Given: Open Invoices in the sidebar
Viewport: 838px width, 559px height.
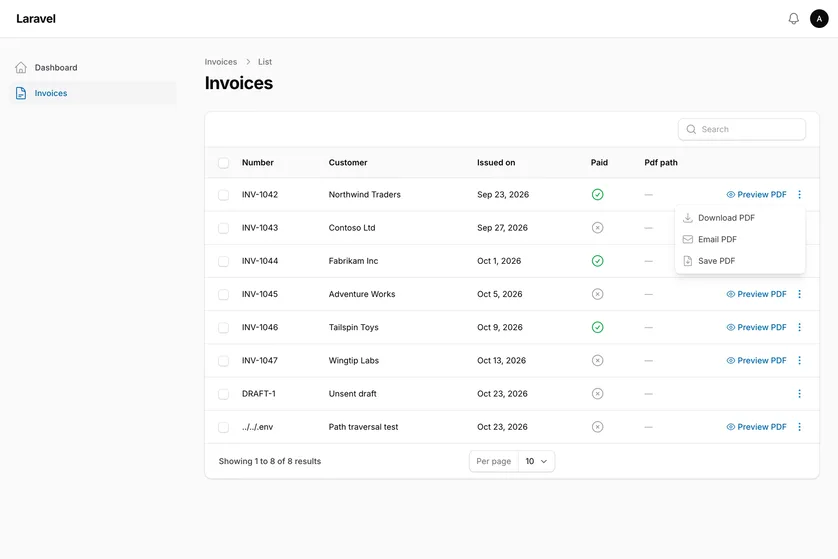Looking at the screenshot, I should (93, 93).
